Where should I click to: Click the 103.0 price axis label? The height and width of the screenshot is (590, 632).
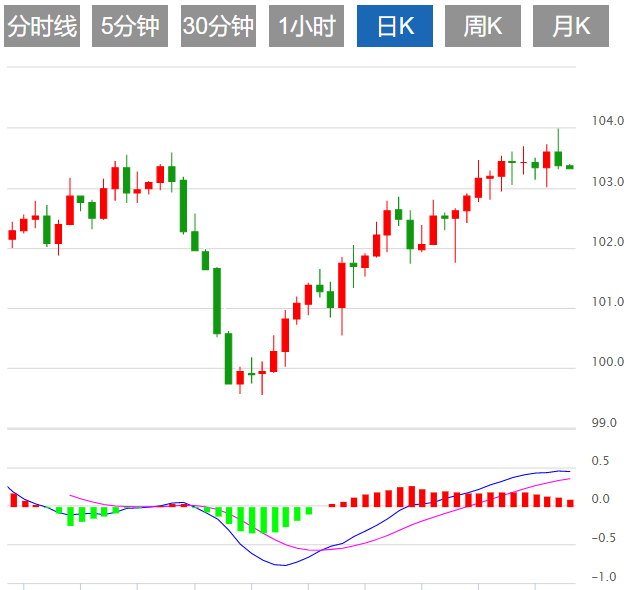tap(607, 182)
